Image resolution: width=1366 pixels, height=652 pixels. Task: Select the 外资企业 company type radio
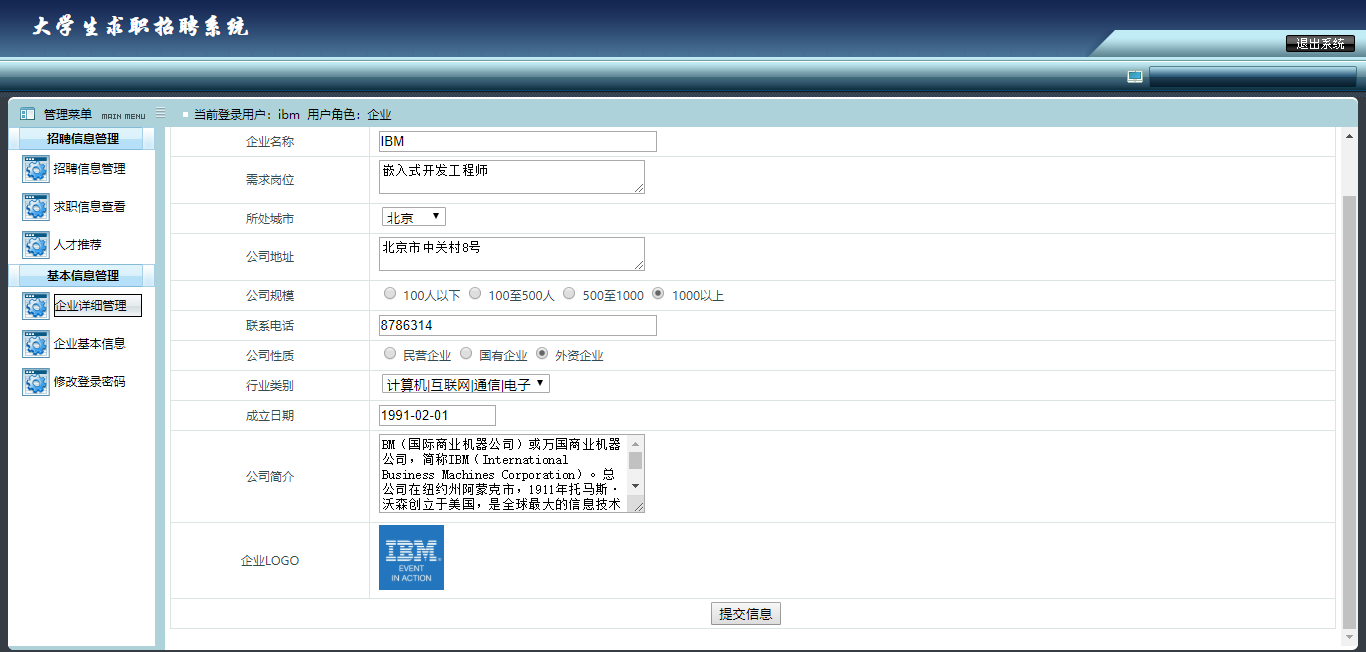point(542,354)
